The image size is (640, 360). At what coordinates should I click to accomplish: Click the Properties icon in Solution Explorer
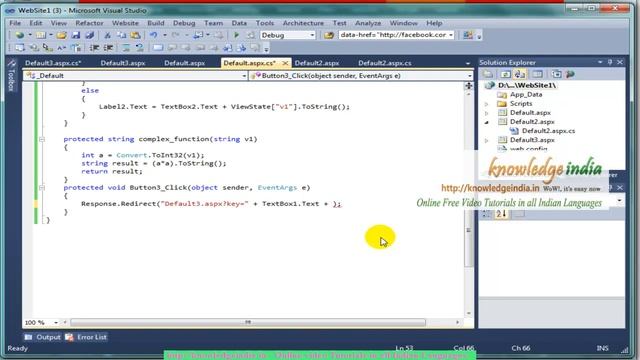pyautogui.click(x=487, y=74)
